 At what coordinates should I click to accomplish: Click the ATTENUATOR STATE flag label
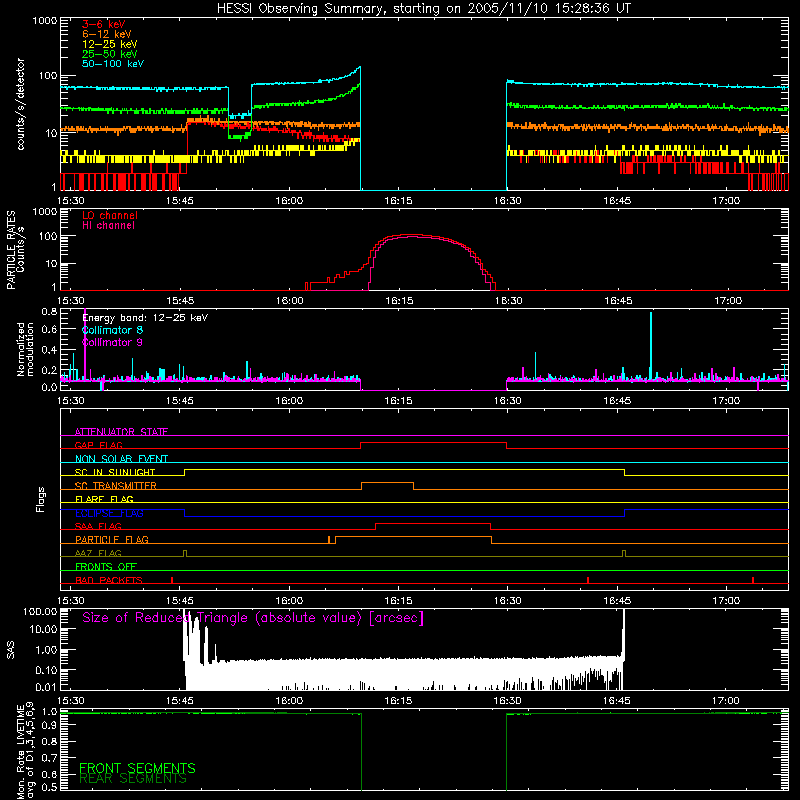point(121,432)
